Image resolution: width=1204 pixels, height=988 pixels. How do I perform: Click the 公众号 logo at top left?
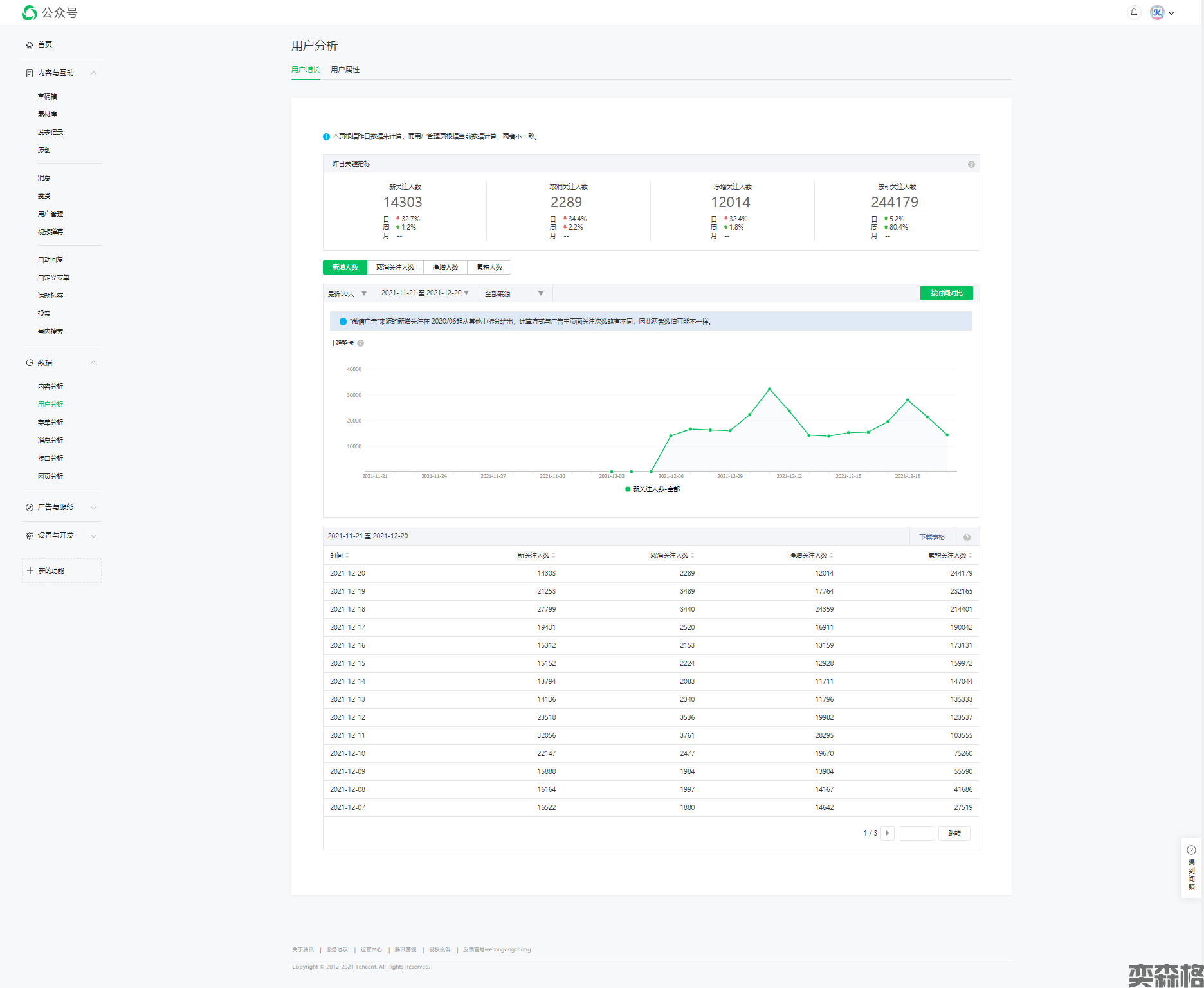click(x=50, y=13)
